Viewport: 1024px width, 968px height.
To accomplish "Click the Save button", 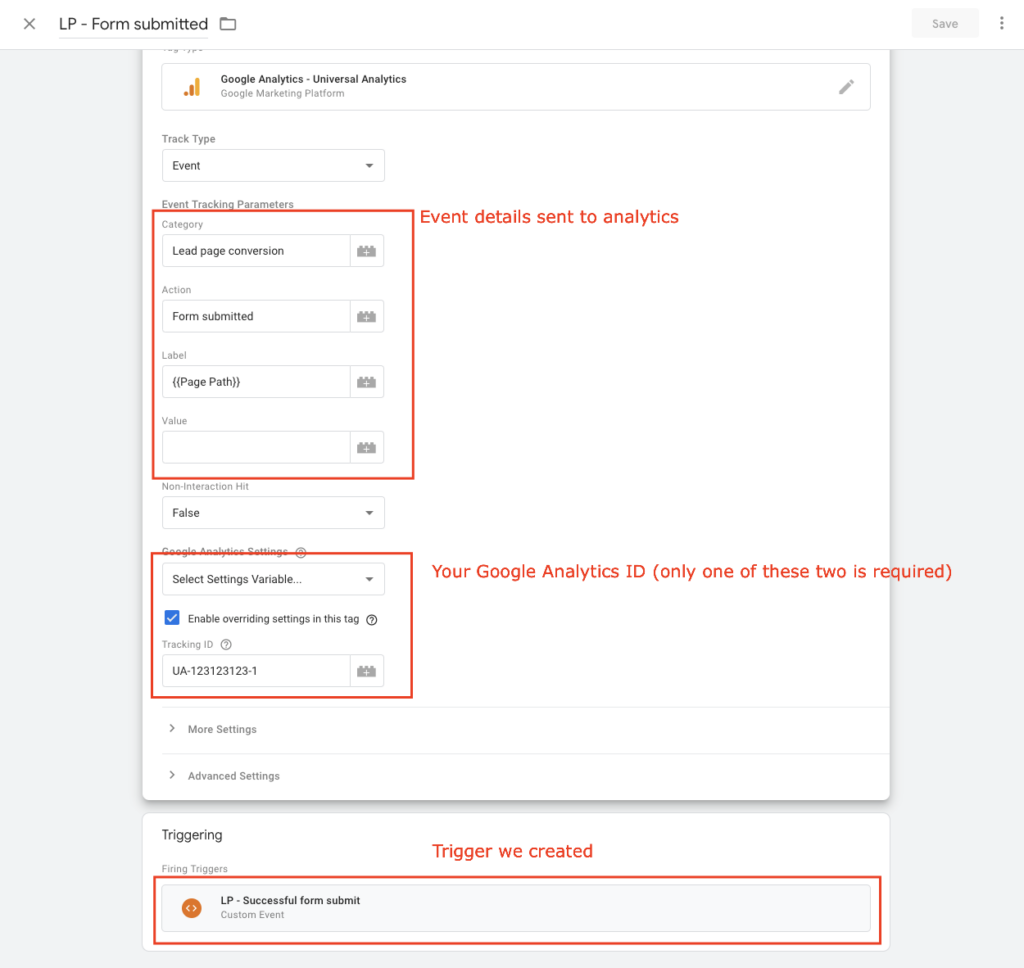I will 945,24.
